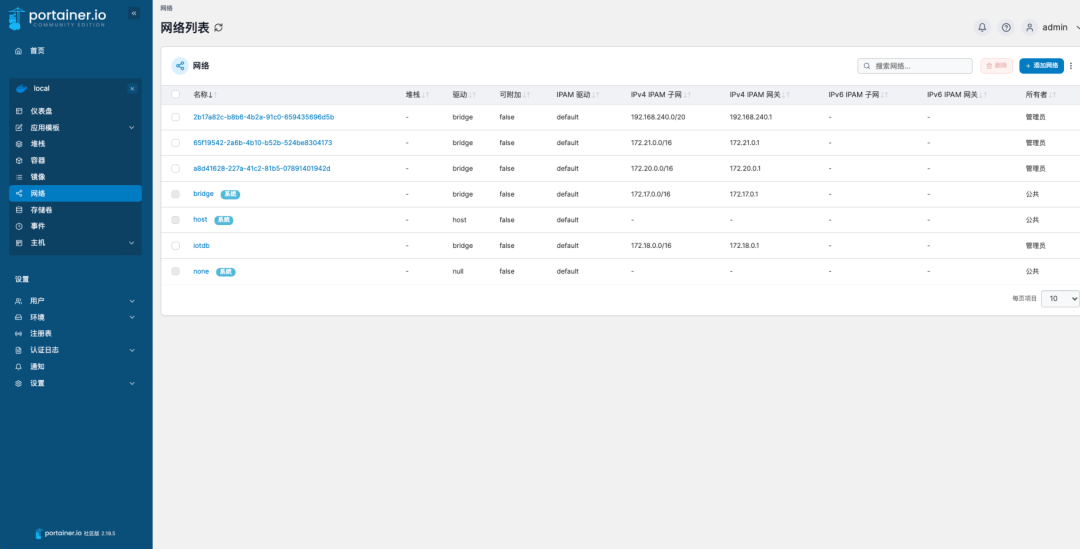1080x549 pixels.
Task: Open the items-per-page dropdown
Action: 1060,298
